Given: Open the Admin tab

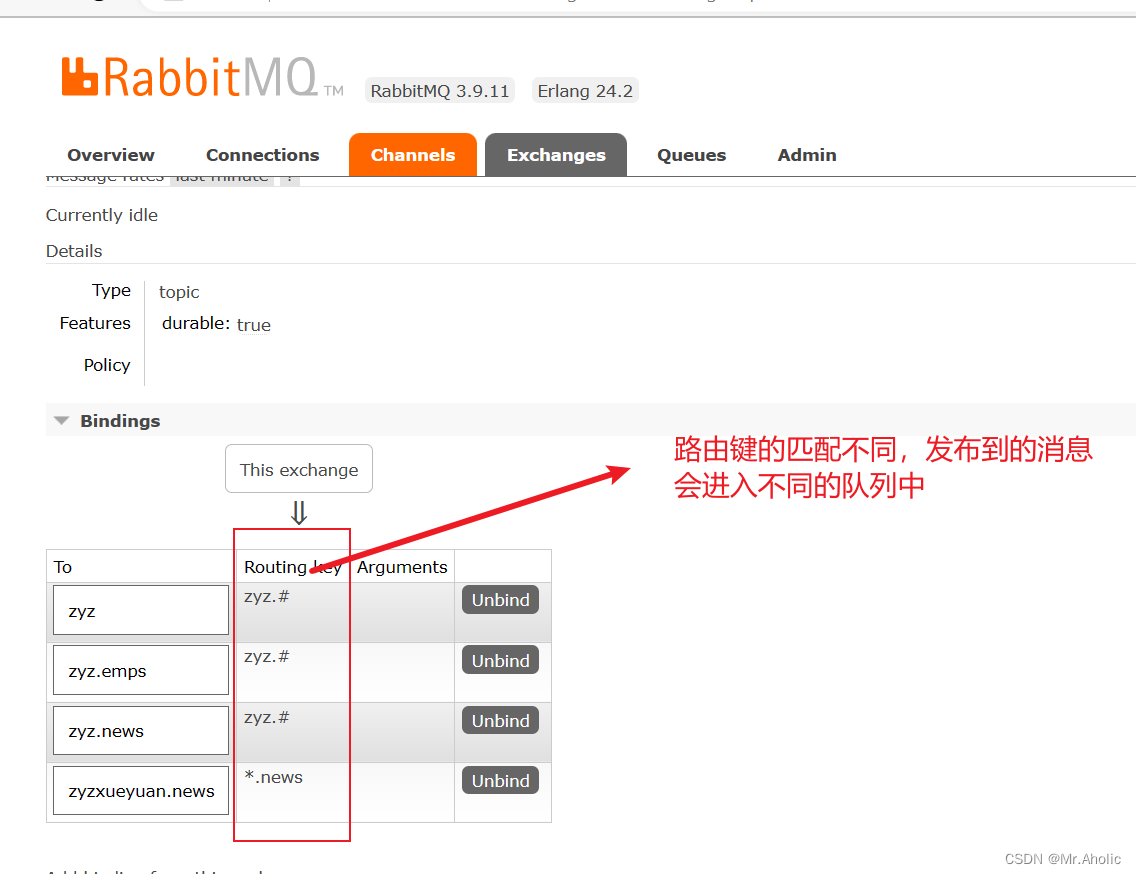Looking at the screenshot, I should tap(806, 155).
